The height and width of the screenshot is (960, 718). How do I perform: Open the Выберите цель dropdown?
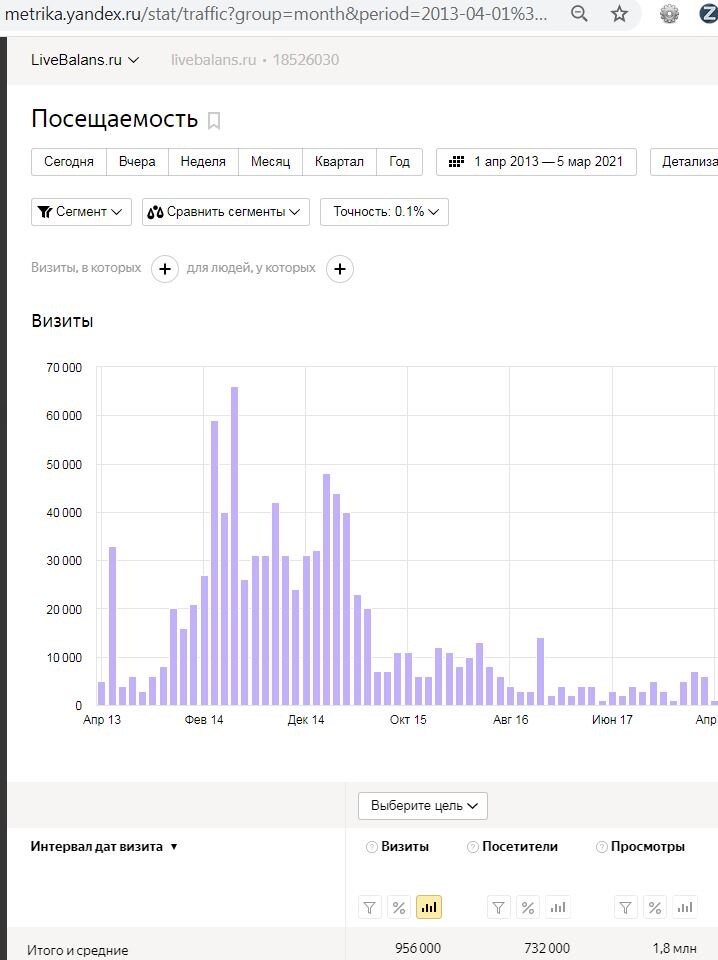pyautogui.click(x=423, y=806)
